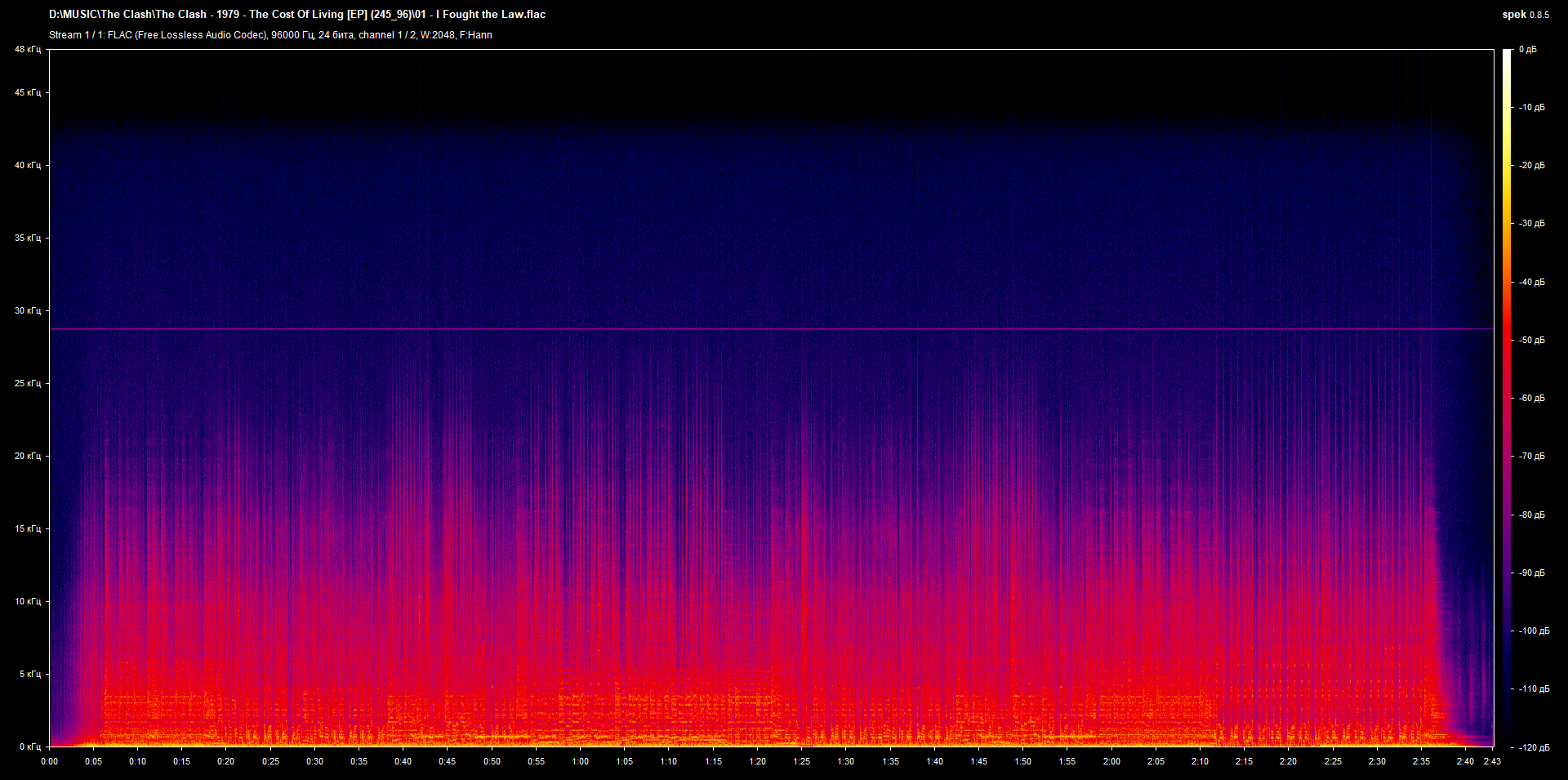Click the file path title text

[297, 15]
